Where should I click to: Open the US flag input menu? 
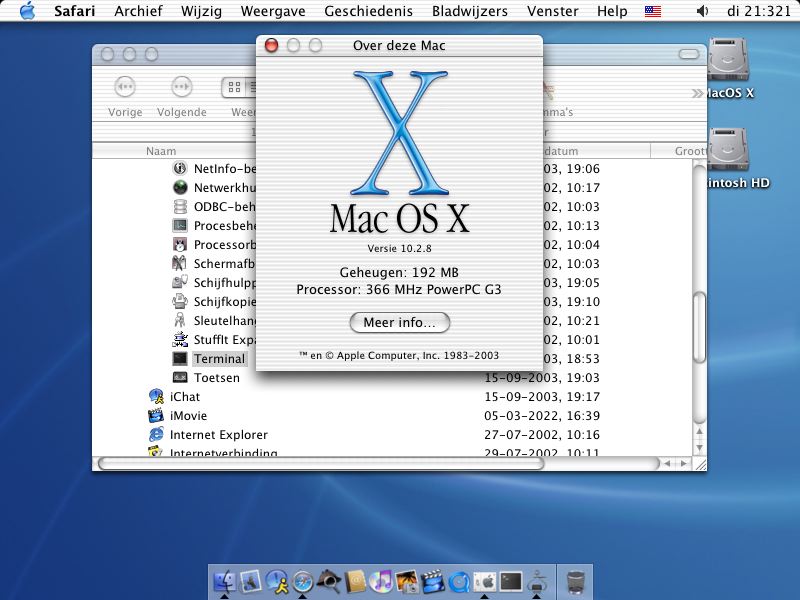click(x=653, y=12)
